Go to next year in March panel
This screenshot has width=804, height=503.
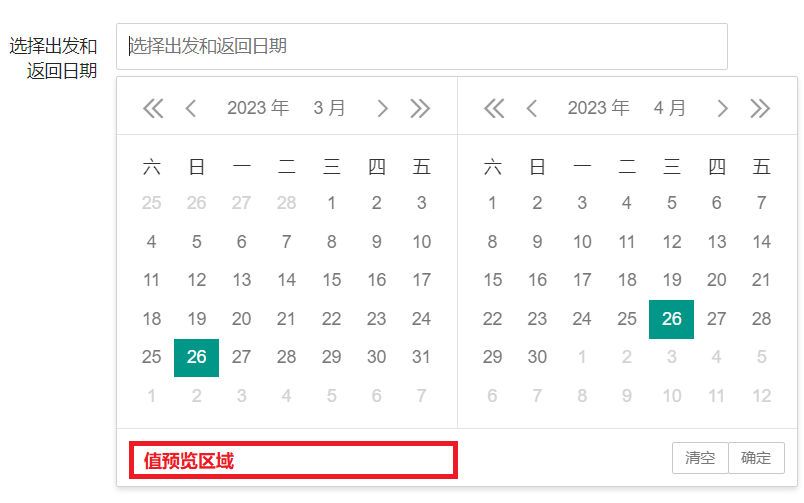pos(420,108)
